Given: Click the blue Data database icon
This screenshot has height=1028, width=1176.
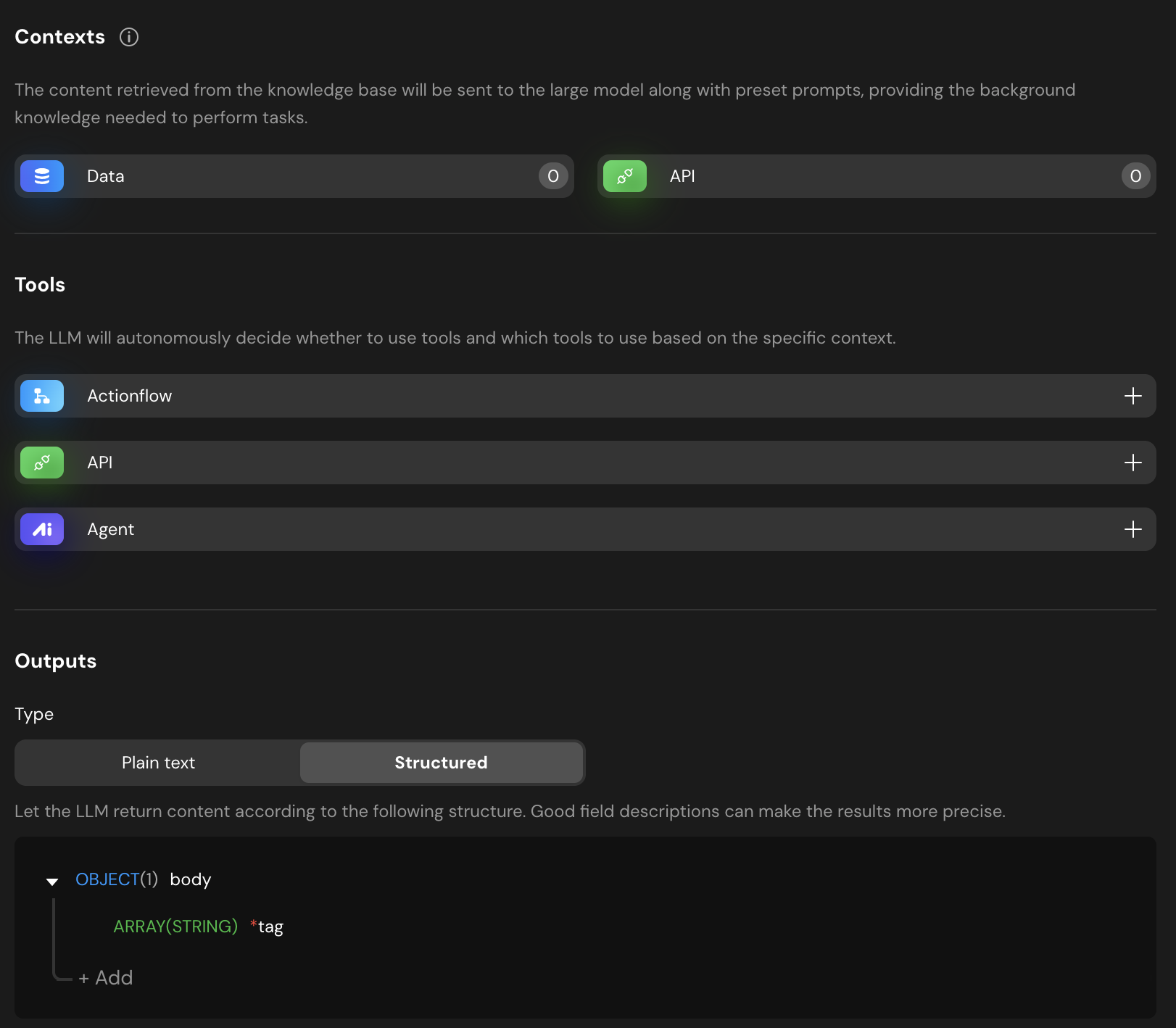Looking at the screenshot, I should pyautogui.click(x=42, y=176).
